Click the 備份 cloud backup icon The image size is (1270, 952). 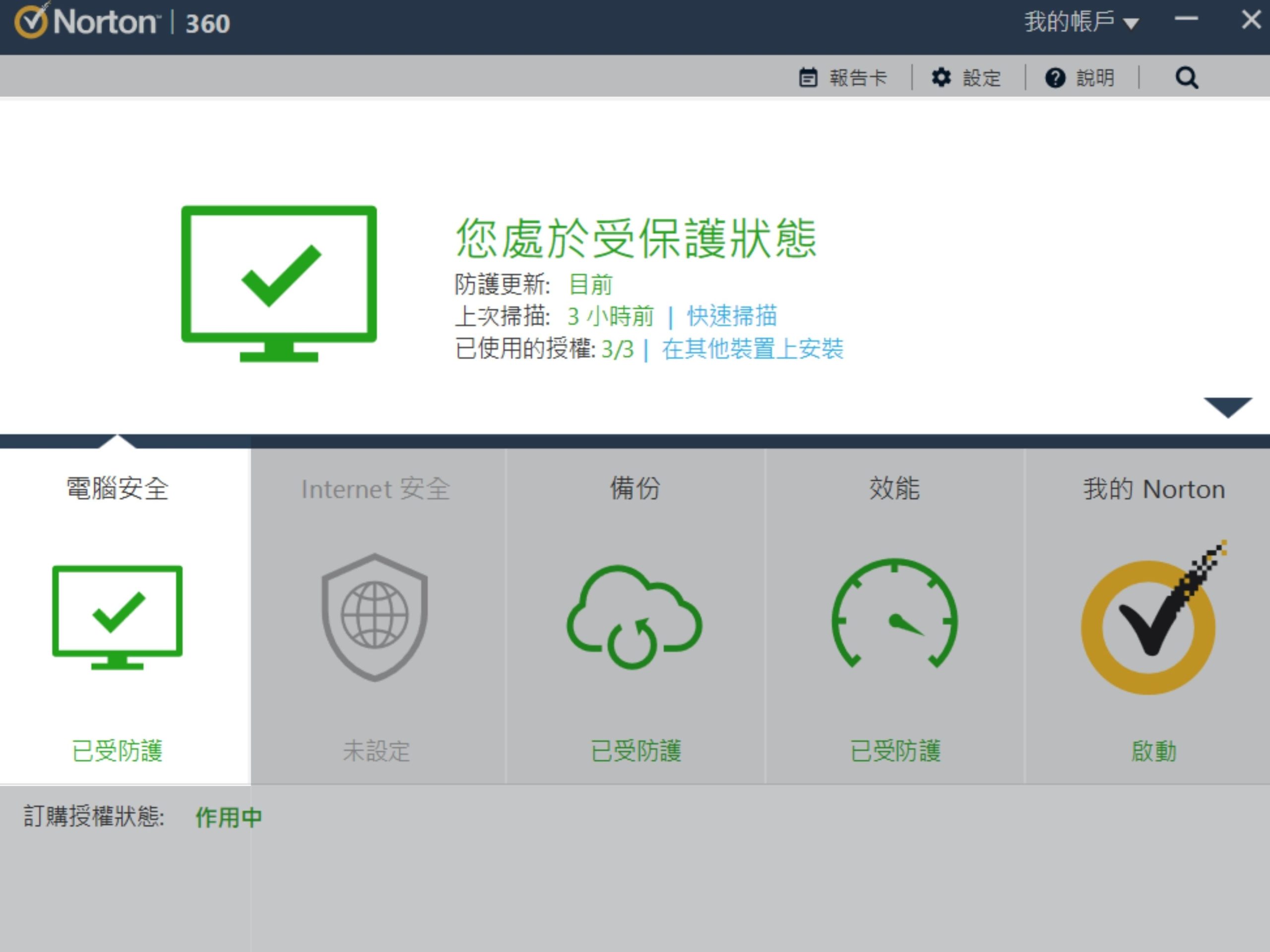click(x=634, y=617)
